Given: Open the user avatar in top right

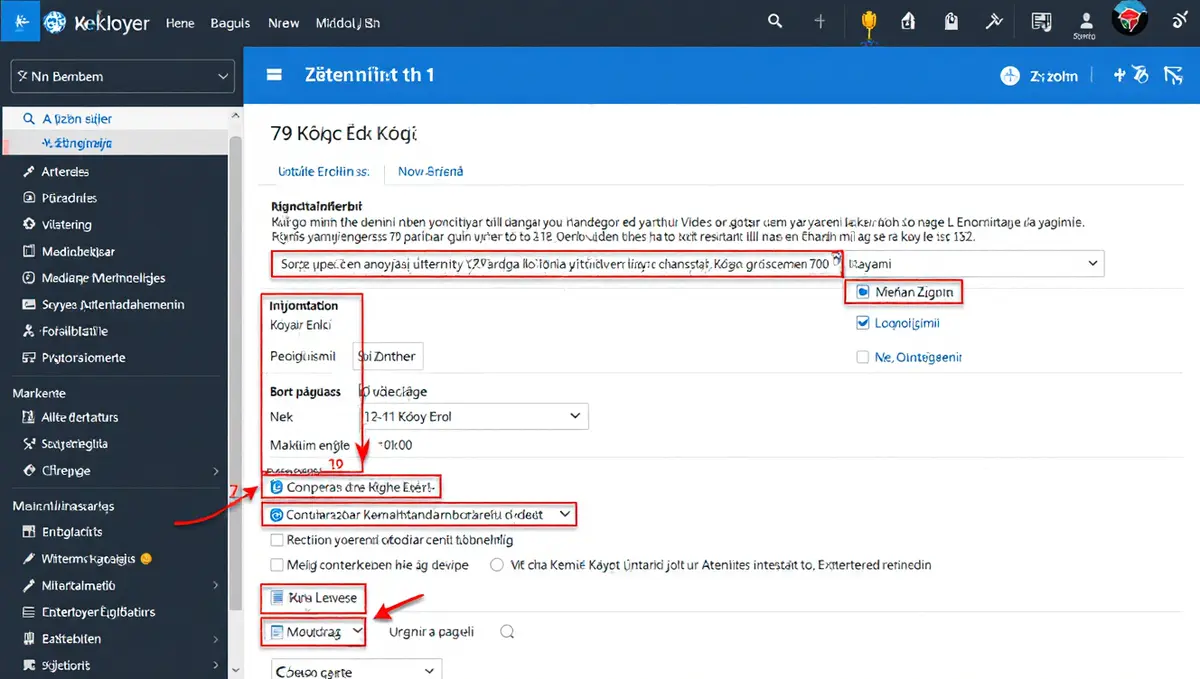Looking at the screenshot, I should click(x=1130, y=20).
